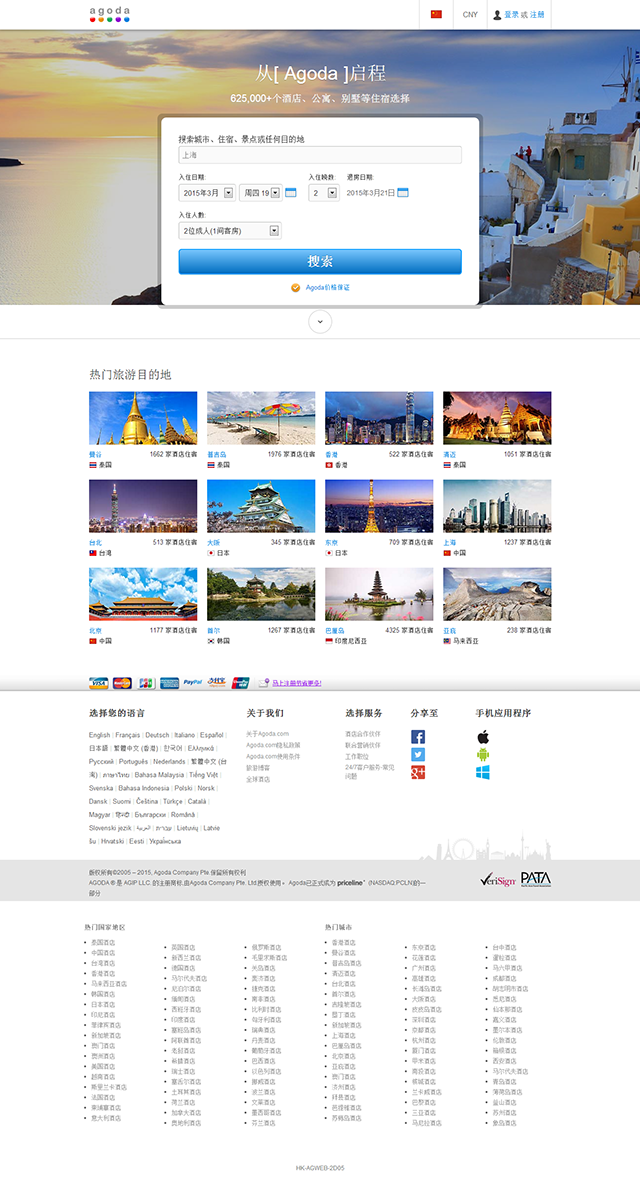The image size is (640, 1180).
Task: Open the number of nights dropdown
Action: point(323,192)
